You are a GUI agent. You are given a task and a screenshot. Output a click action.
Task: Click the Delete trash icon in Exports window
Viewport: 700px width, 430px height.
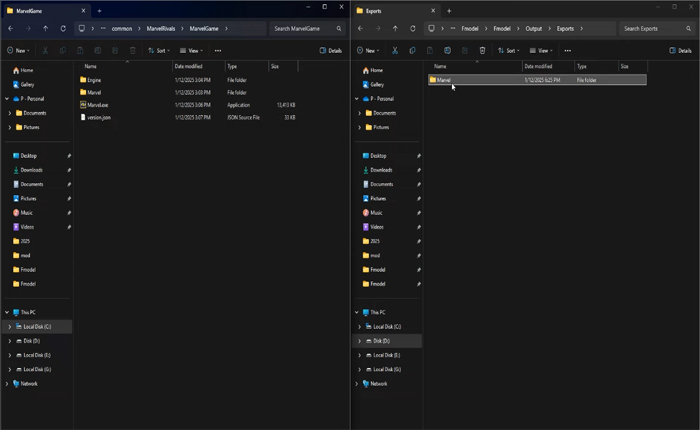point(482,50)
